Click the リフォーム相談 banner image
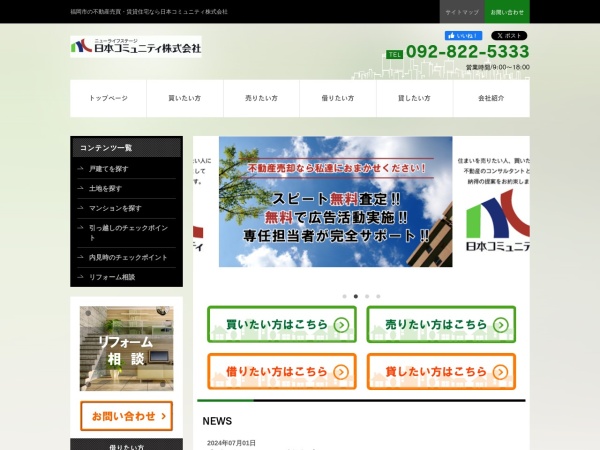This screenshot has height=450, width=600. 126,349
